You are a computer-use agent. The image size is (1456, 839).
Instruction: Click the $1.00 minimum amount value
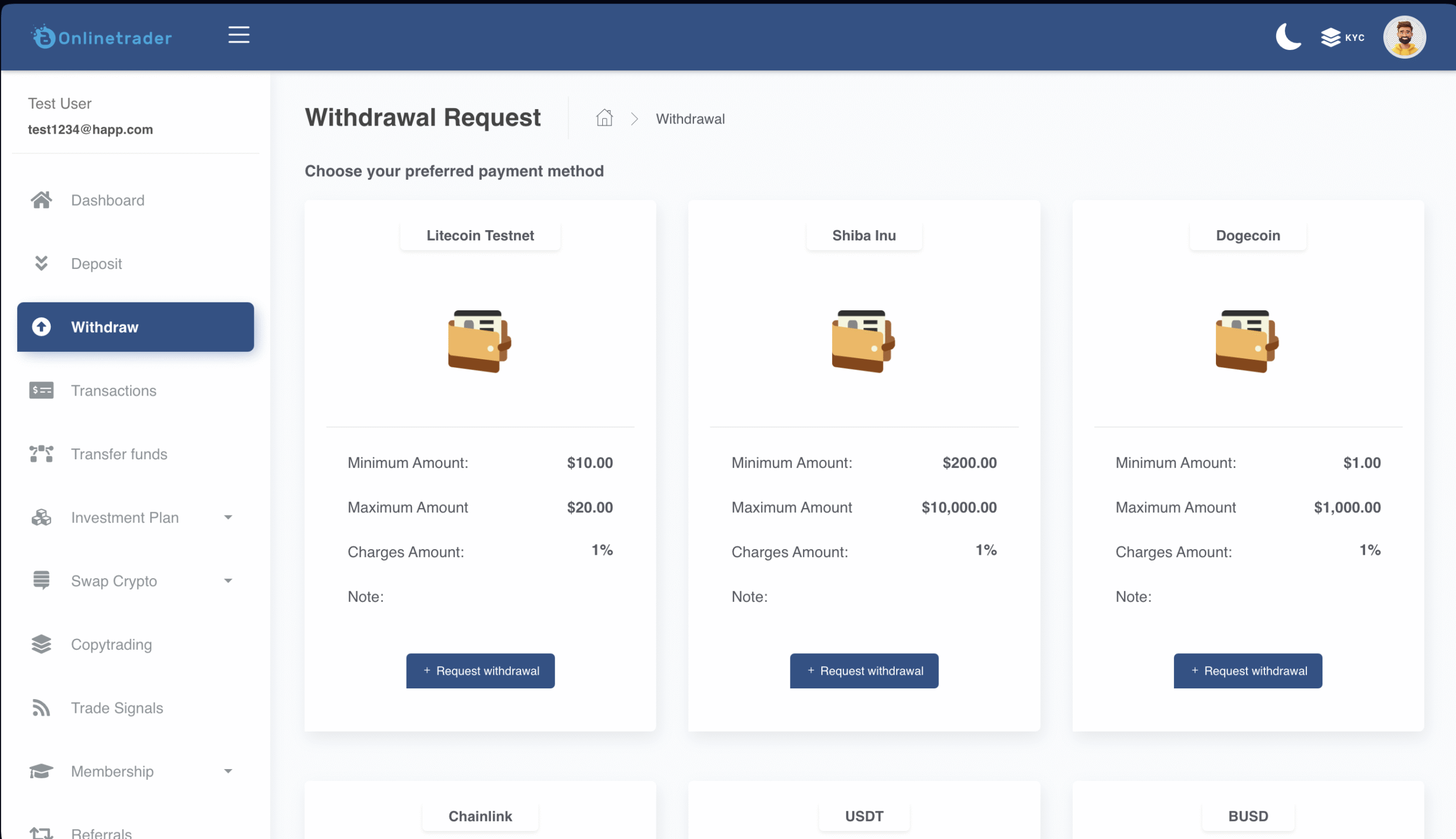pyautogui.click(x=1361, y=462)
